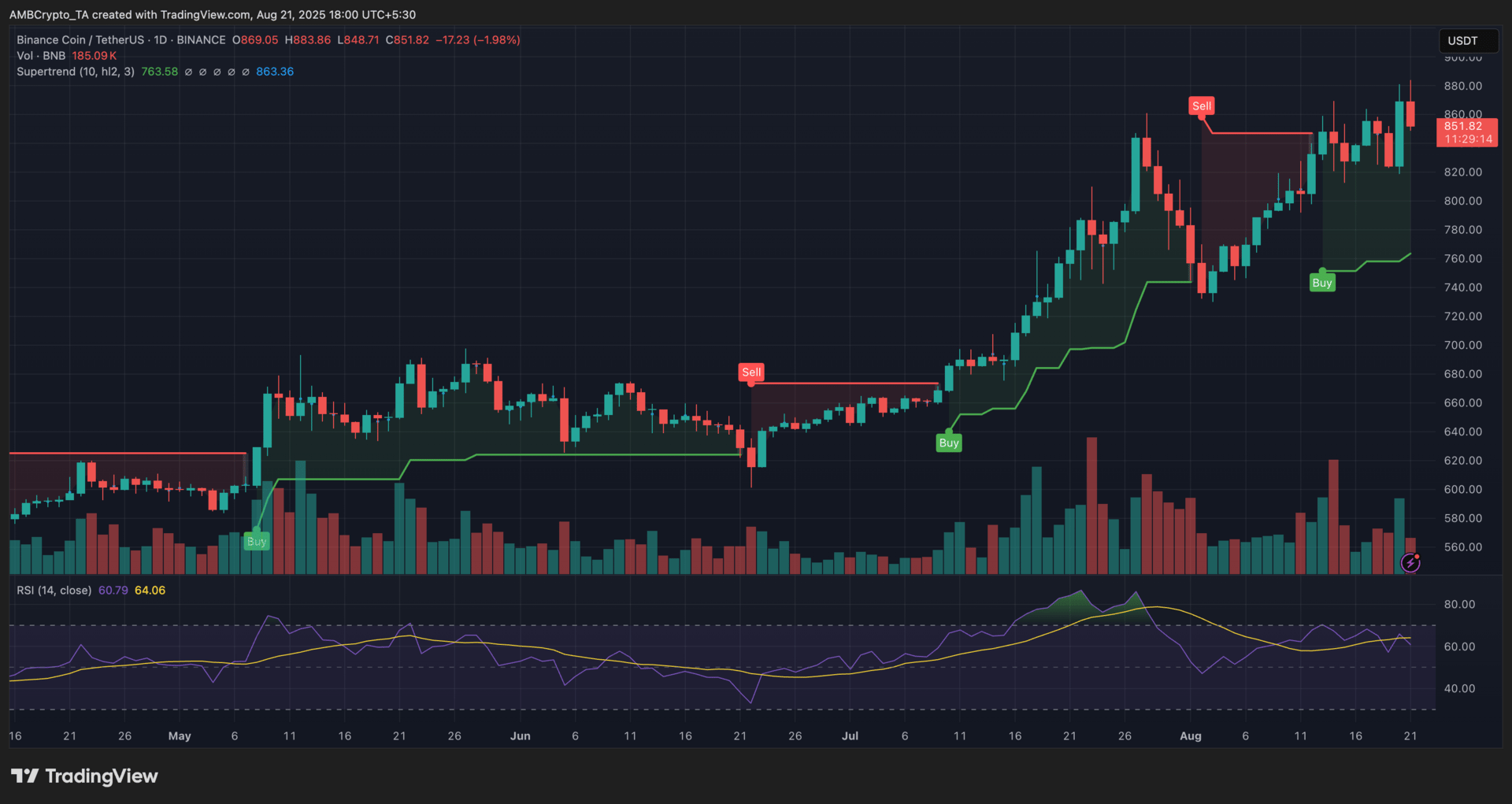
Task: Click the Jun label on the time axis
Action: (521, 736)
